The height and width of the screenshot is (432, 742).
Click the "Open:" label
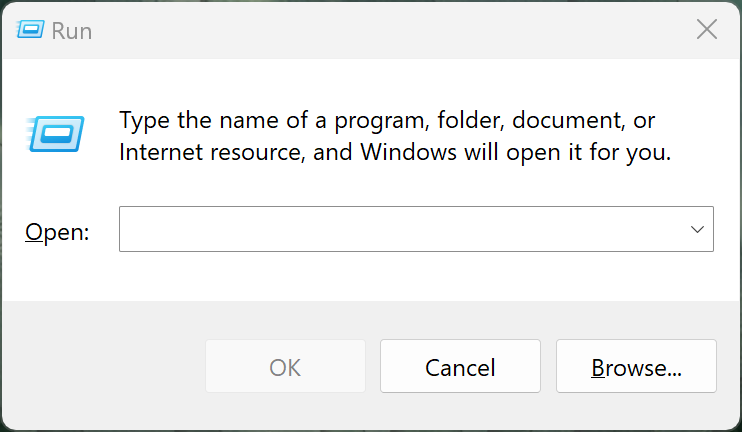coord(57,232)
